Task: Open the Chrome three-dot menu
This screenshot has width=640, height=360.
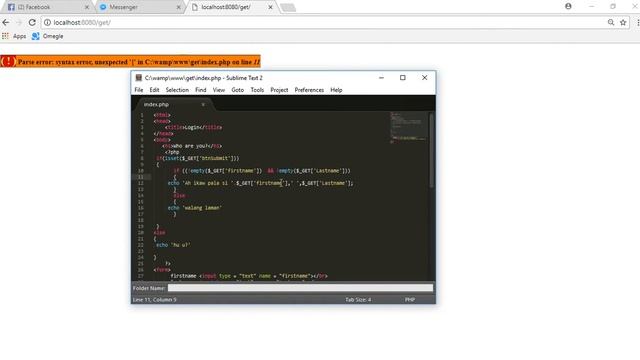Action: [637, 22]
